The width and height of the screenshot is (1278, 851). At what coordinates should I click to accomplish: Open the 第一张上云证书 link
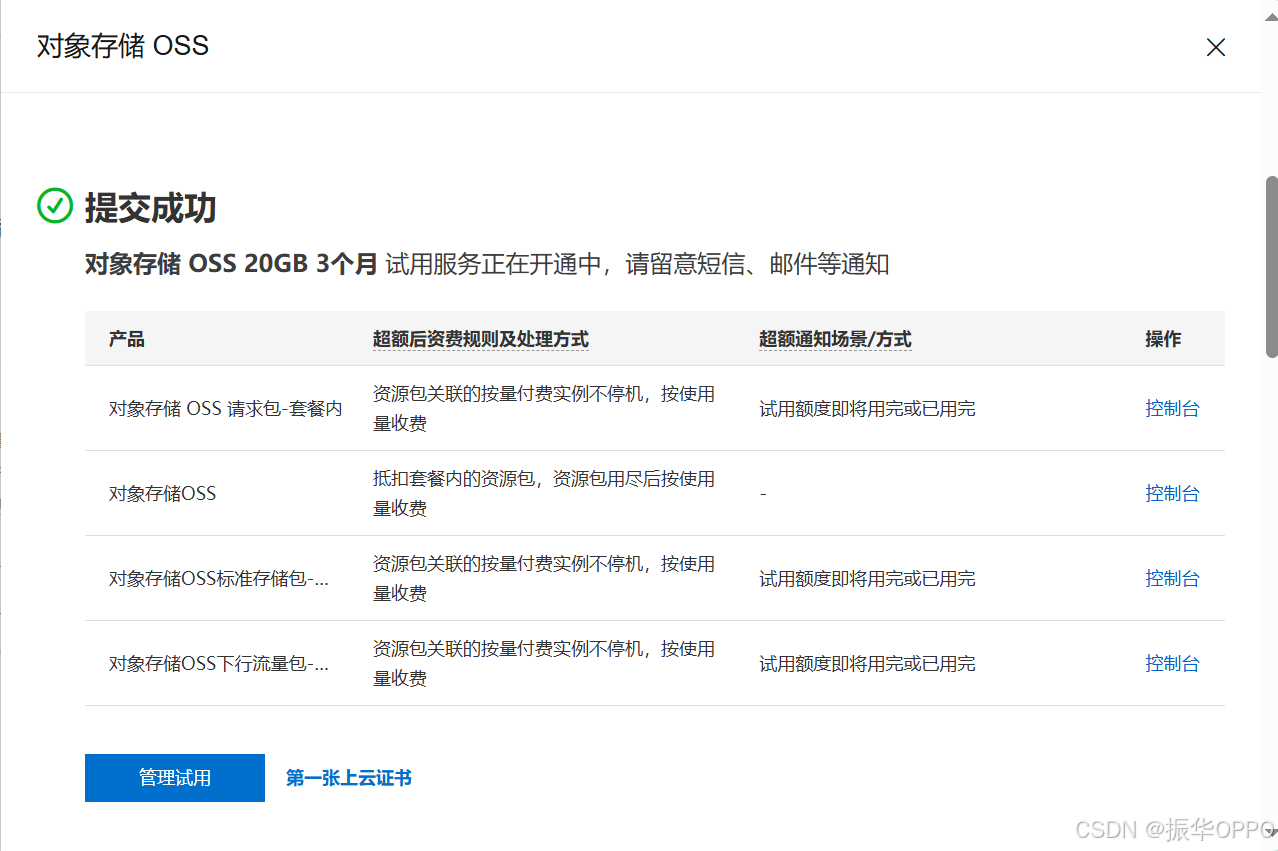(349, 778)
